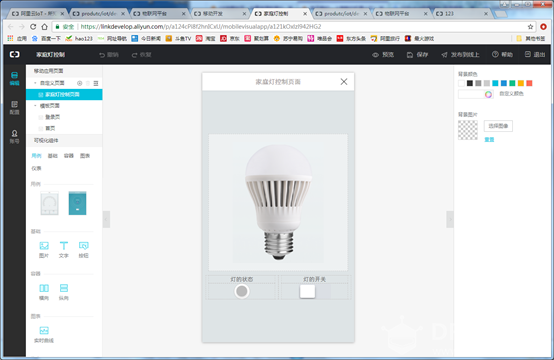Viewport: 554px width, 360px height.
Task: Select the light bulb image on canvas
Action: (278, 202)
